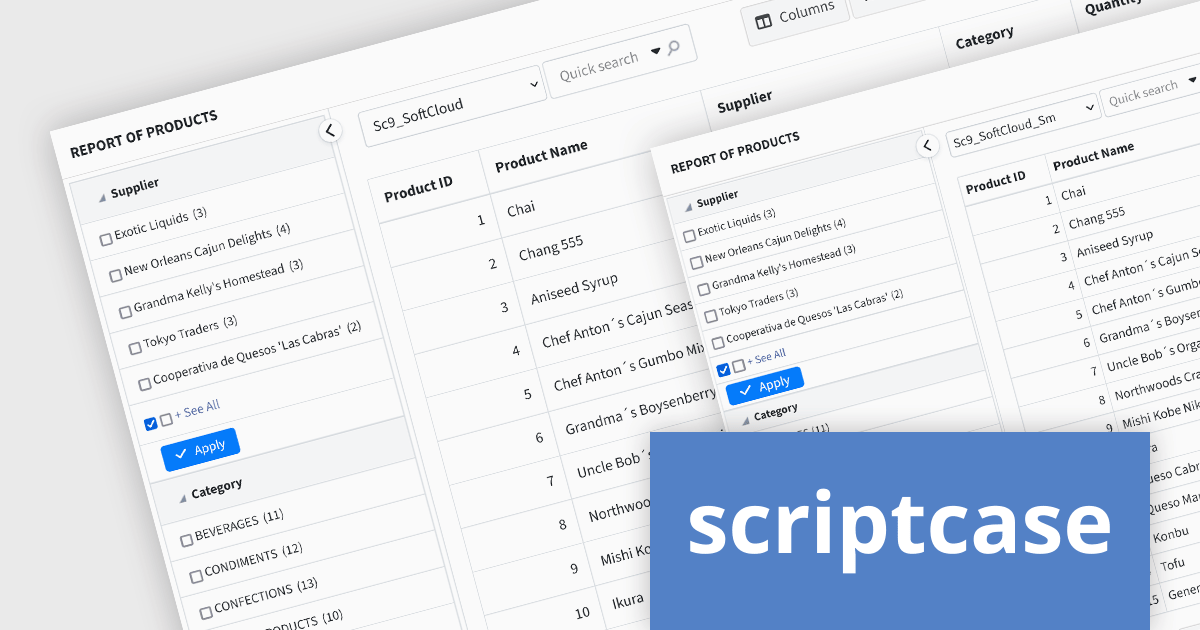Sort by Product ID in large report
Image resolution: width=1200 pixels, height=630 pixels.
pyautogui.click(x=419, y=187)
